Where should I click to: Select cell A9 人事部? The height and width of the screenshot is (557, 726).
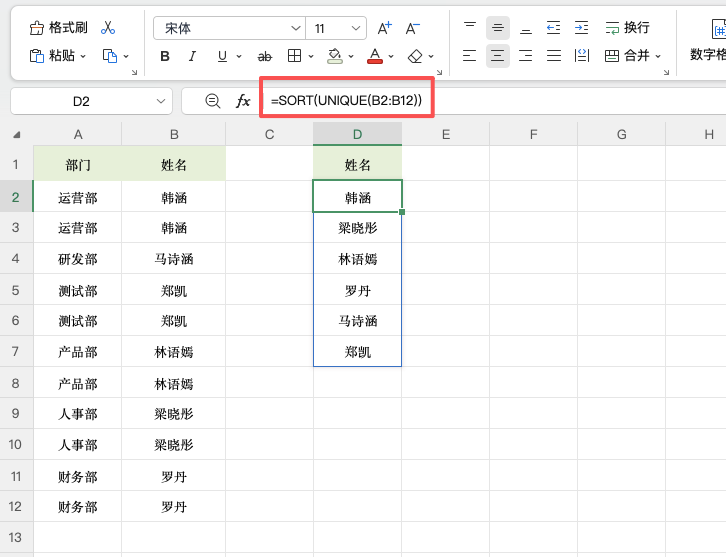click(x=78, y=413)
